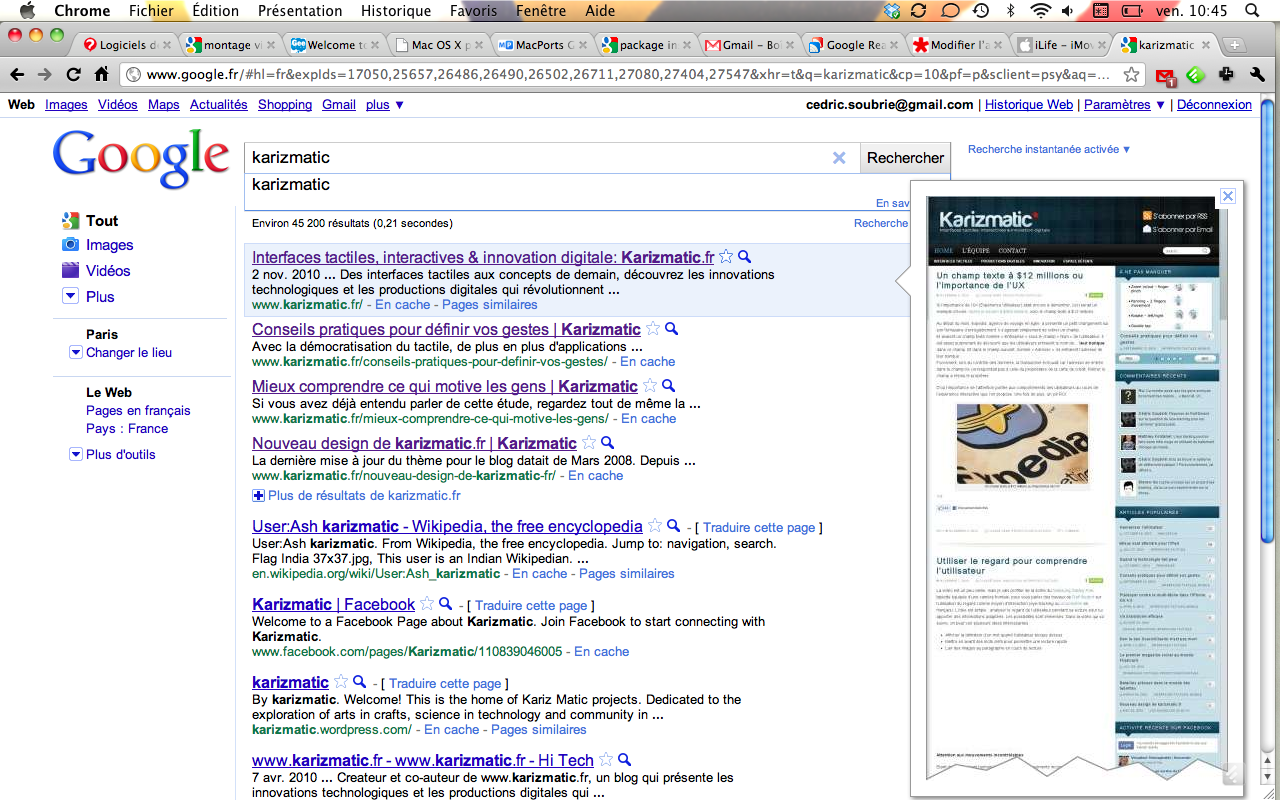Preview 'Nouveau design' result with magnifier
The image size is (1280, 800).
click(x=607, y=443)
